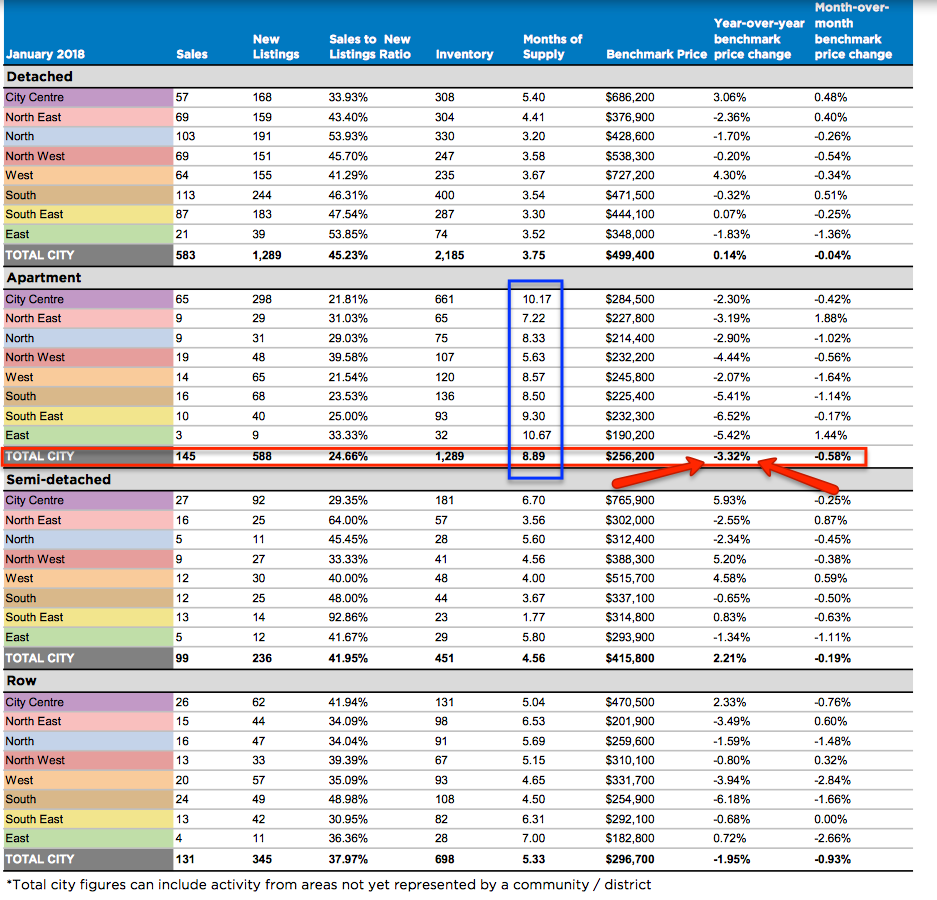Image resolution: width=937 pixels, height=900 pixels.
Task: Click Detached City Centre benchmark price $686,200
Action: click(x=629, y=97)
